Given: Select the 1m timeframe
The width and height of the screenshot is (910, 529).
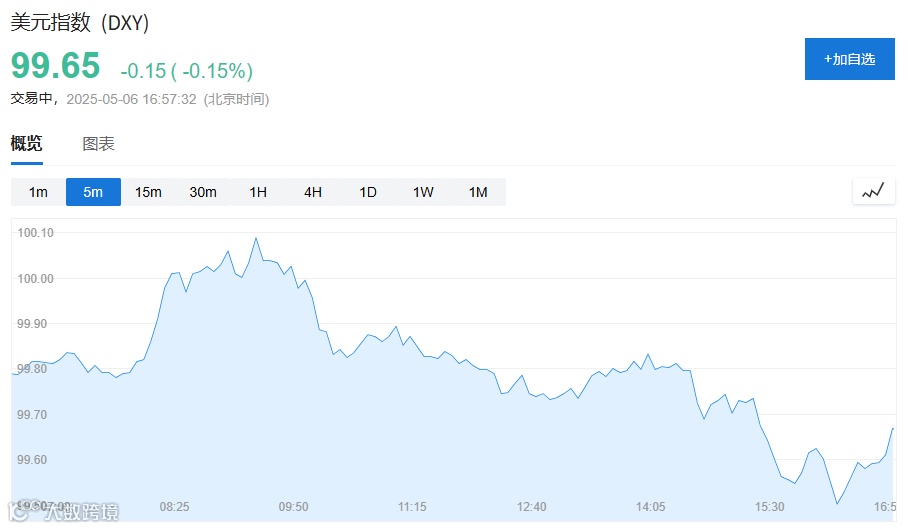Looking at the screenshot, I should click(38, 192).
